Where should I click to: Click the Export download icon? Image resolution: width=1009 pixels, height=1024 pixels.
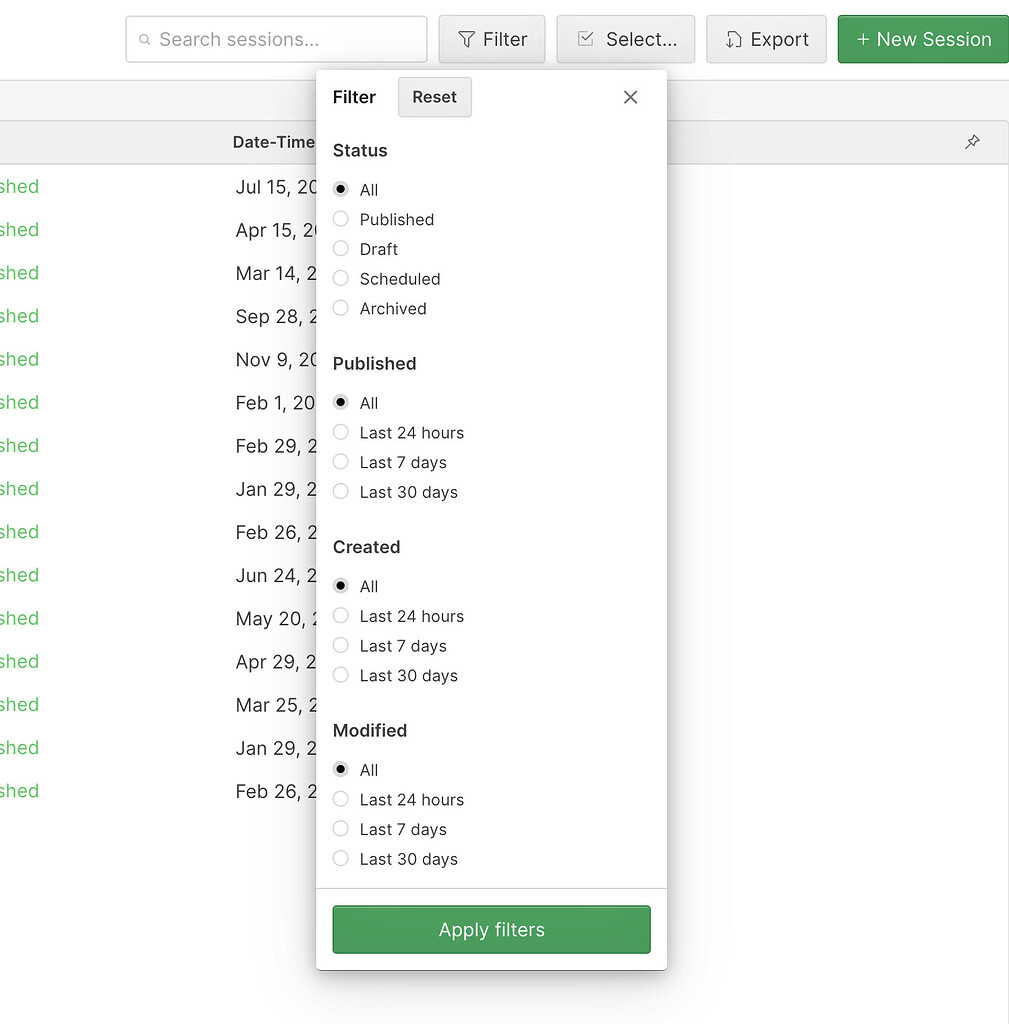[733, 39]
